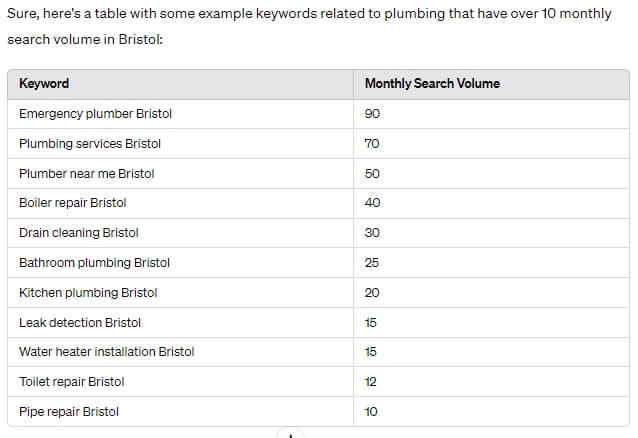Screen dimensions: 638x438
Task: Click the search volume value 70
Action: coord(372,144)
